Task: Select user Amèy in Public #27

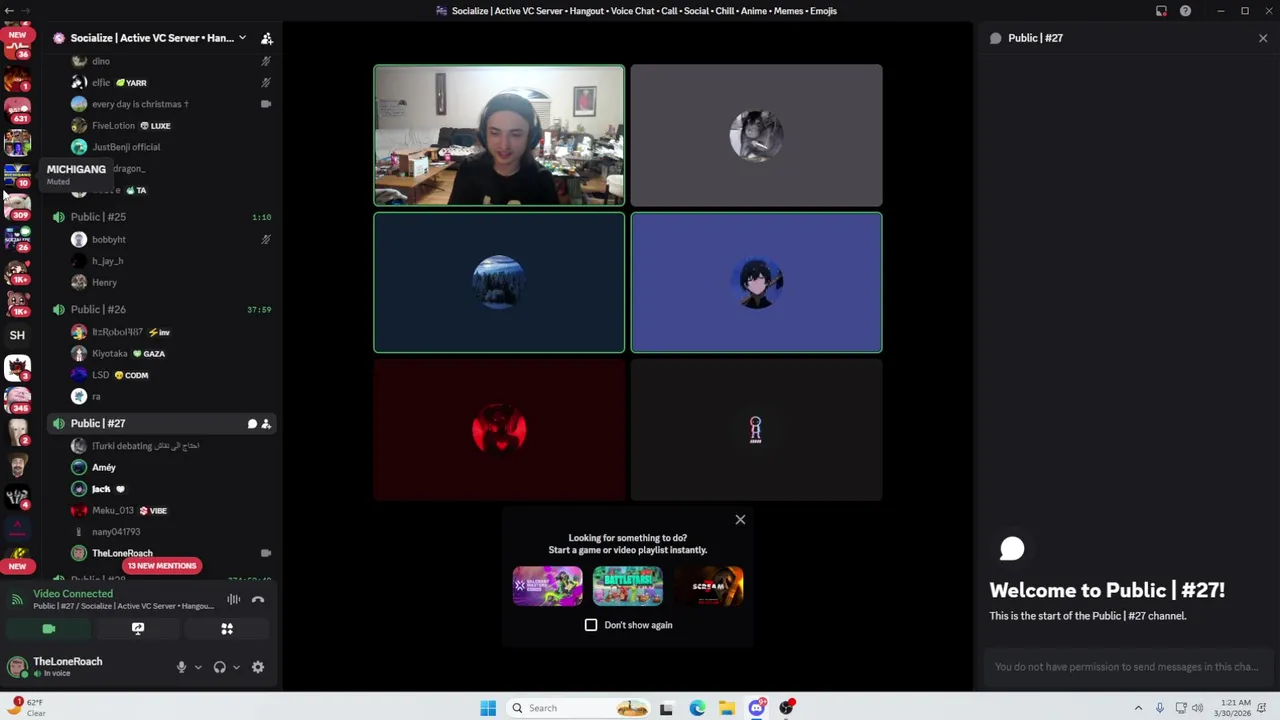Action: [x=162, y=468]
